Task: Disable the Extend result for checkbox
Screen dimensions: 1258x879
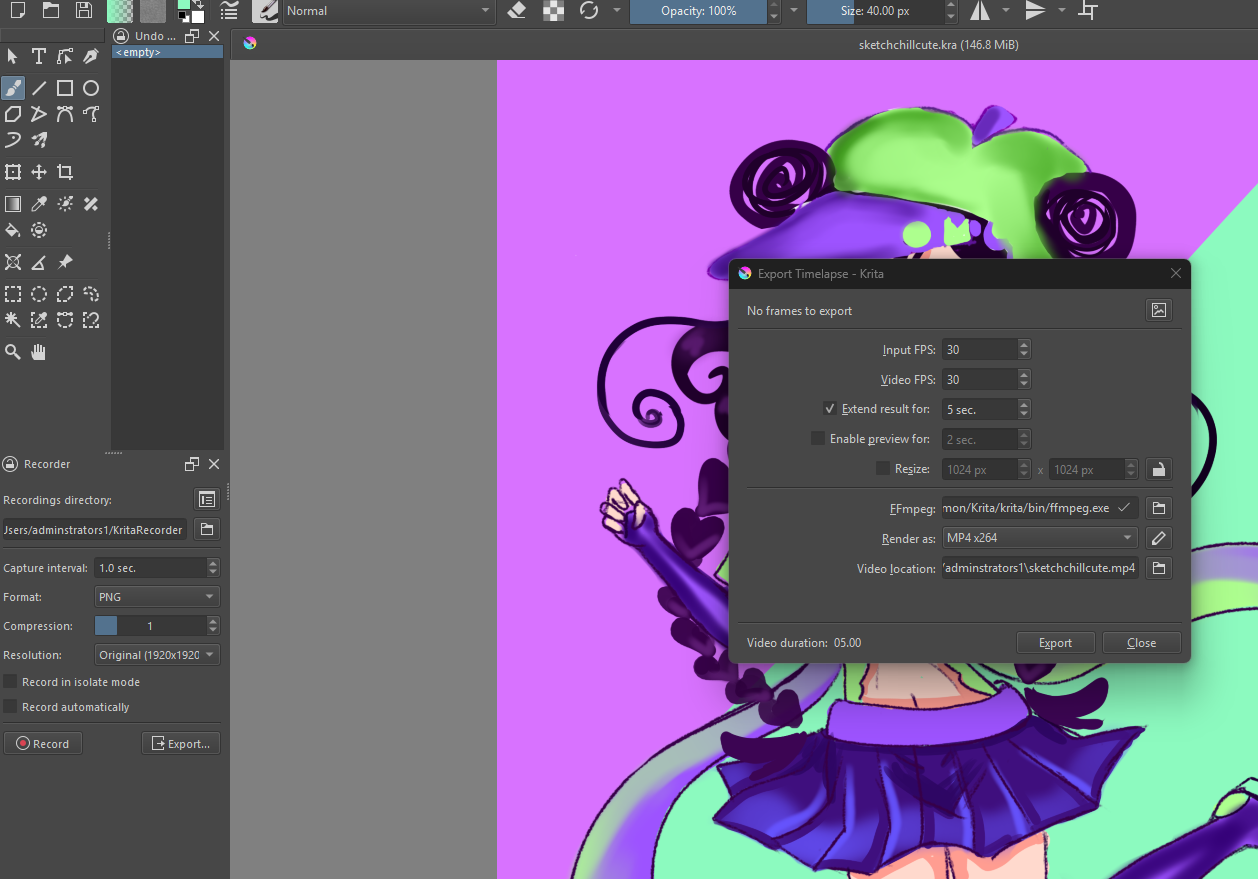Action: (x=829, y=409)
